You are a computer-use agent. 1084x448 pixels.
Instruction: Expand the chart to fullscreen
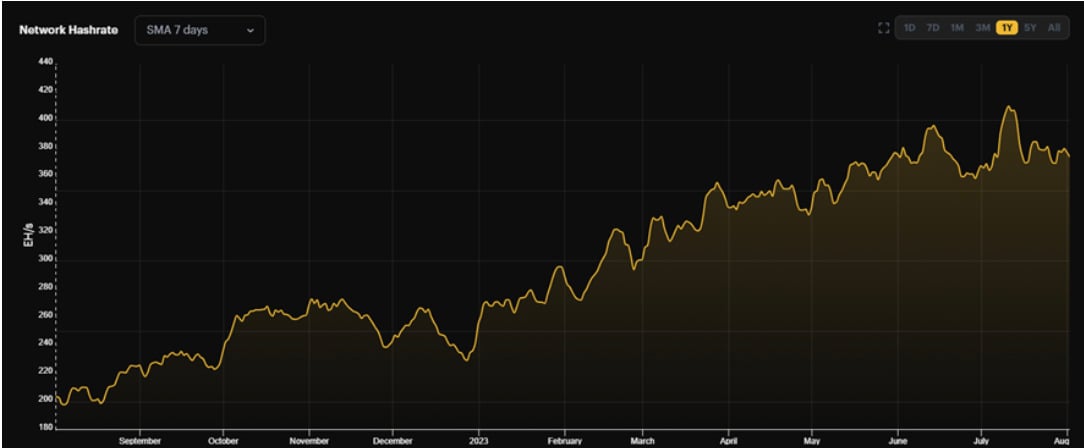coord(883,28)
